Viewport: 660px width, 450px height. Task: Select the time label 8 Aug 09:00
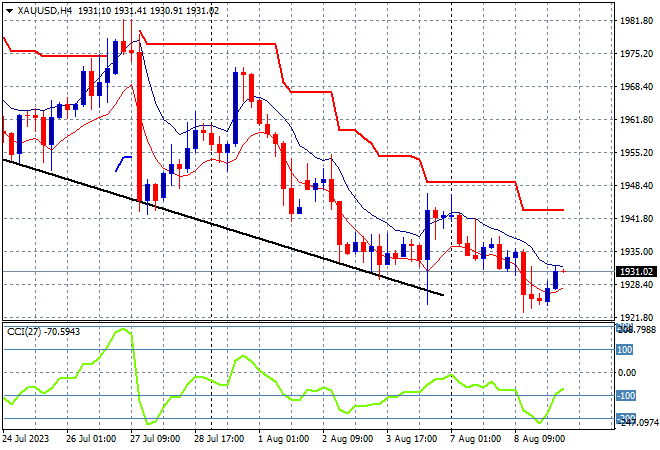[539, 439]
